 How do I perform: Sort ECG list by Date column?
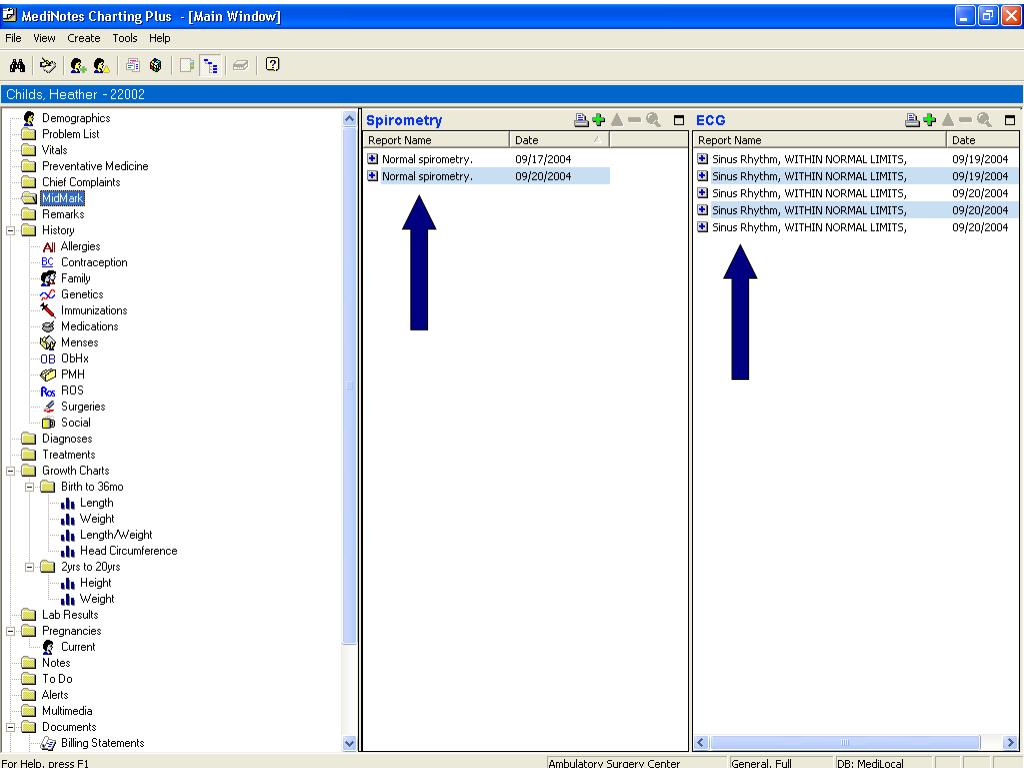click(x=982, y=140)
